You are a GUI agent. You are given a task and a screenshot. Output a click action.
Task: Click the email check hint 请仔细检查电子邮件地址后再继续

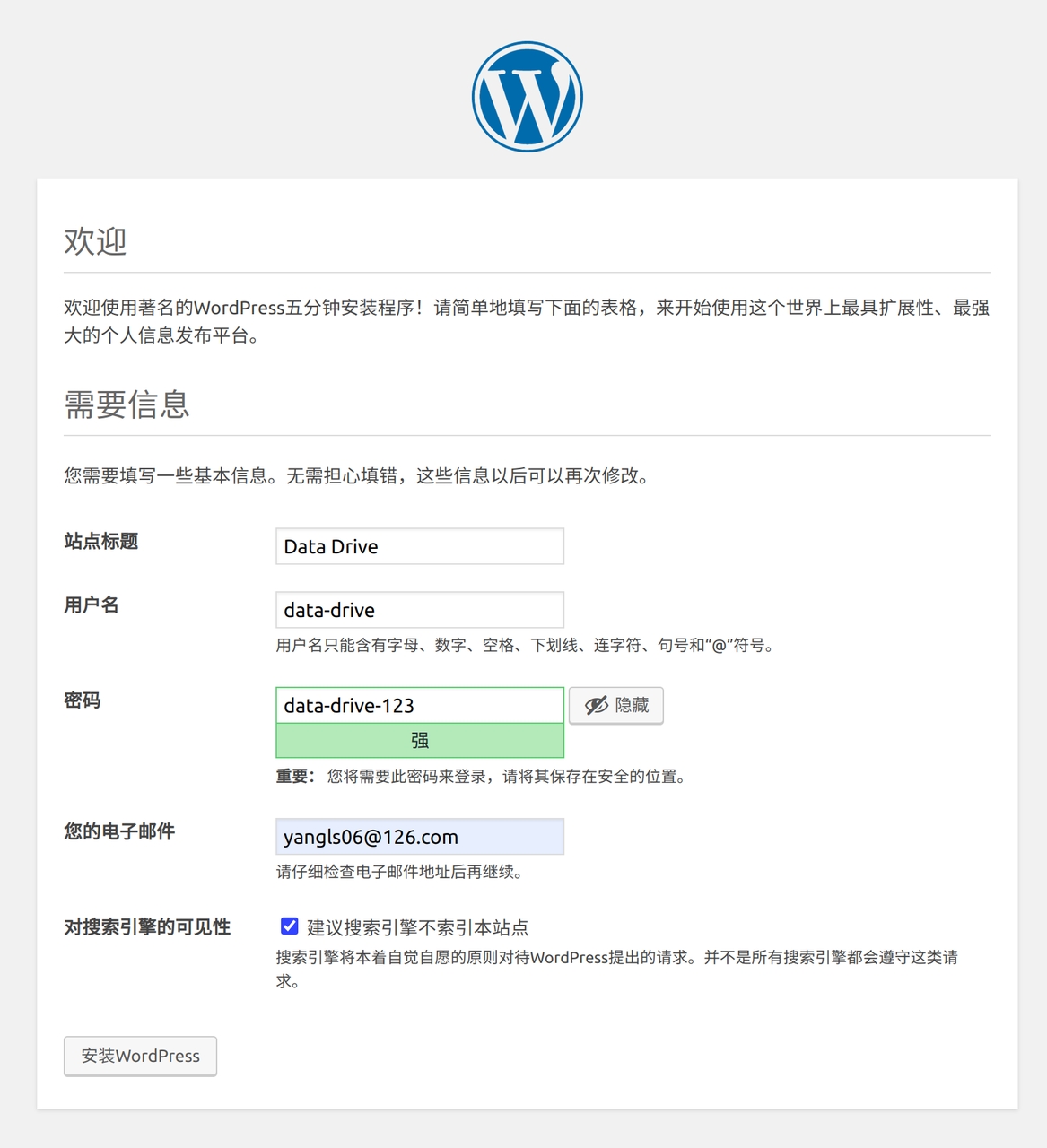pos(400,872)
